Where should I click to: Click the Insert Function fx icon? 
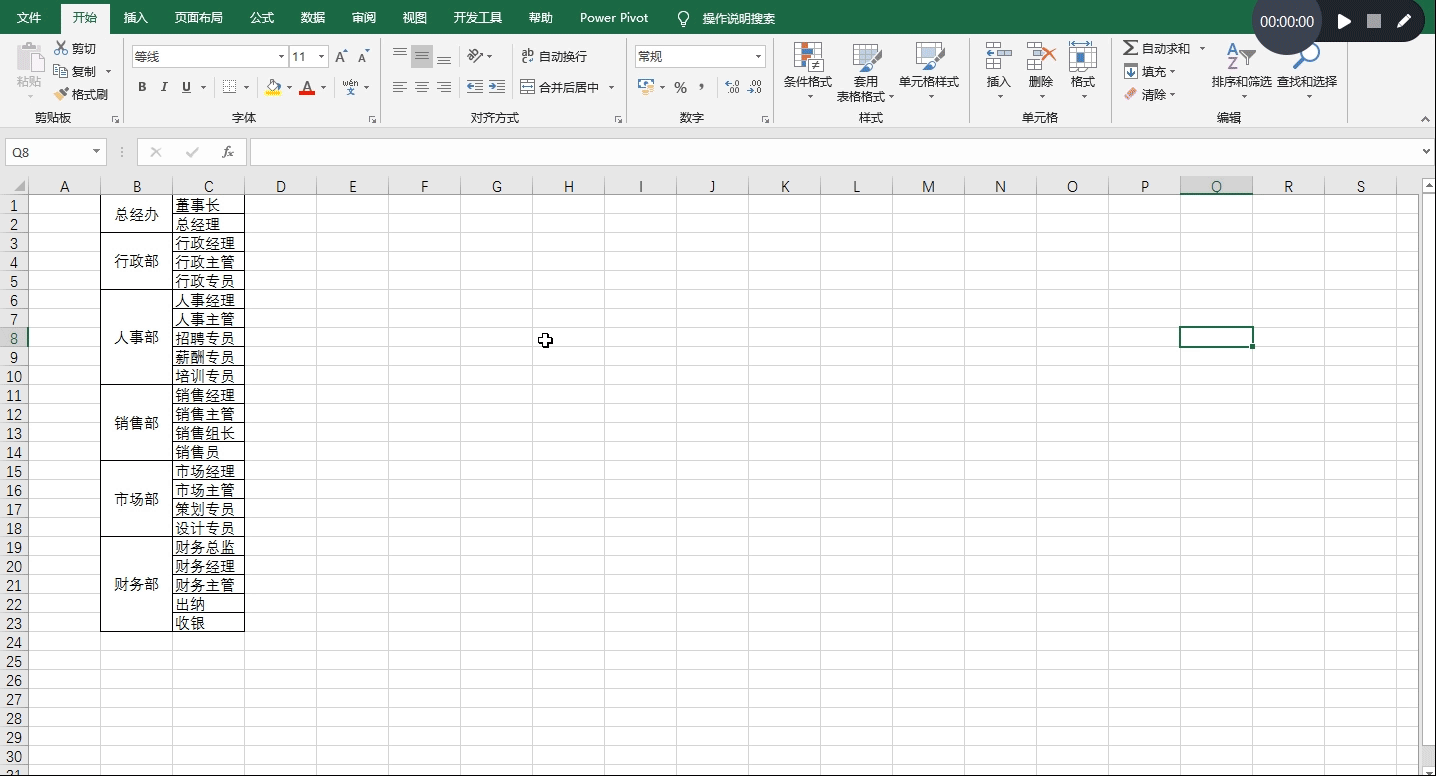click(228, 152)
